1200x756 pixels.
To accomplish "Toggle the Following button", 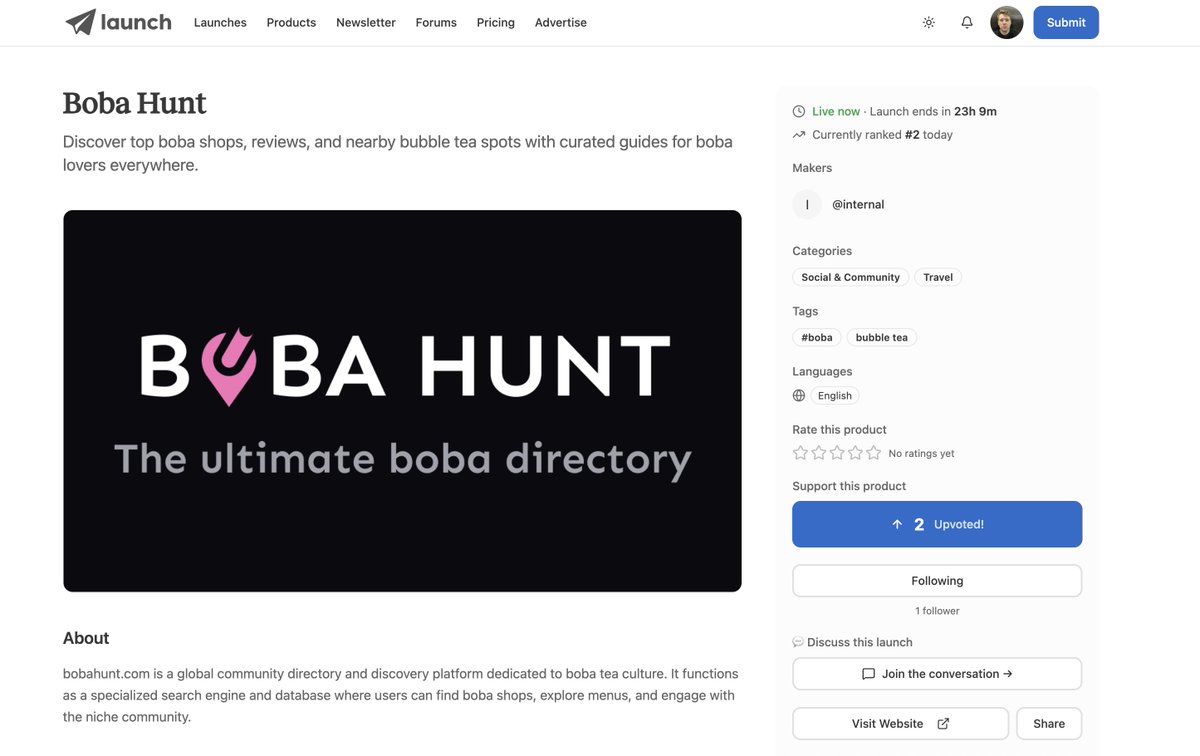I will 937,581.
